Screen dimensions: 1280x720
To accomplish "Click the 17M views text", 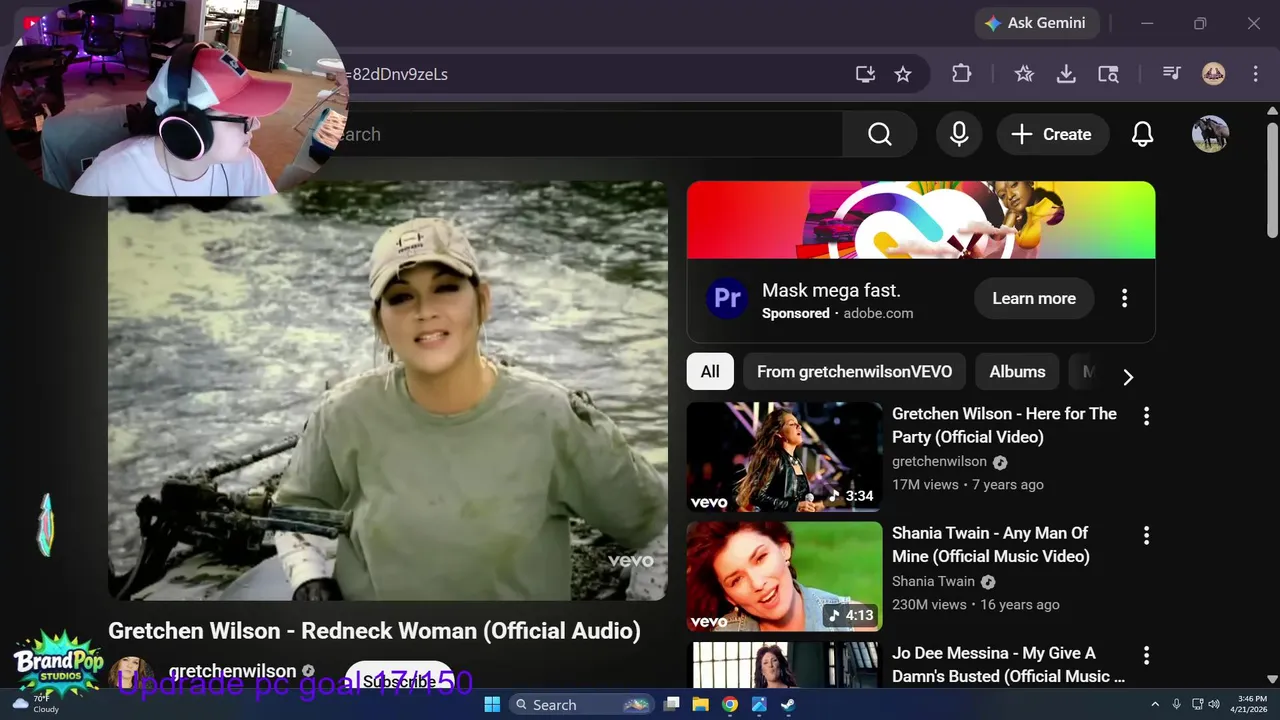I will pyautogui.click(x=925, y=485).
